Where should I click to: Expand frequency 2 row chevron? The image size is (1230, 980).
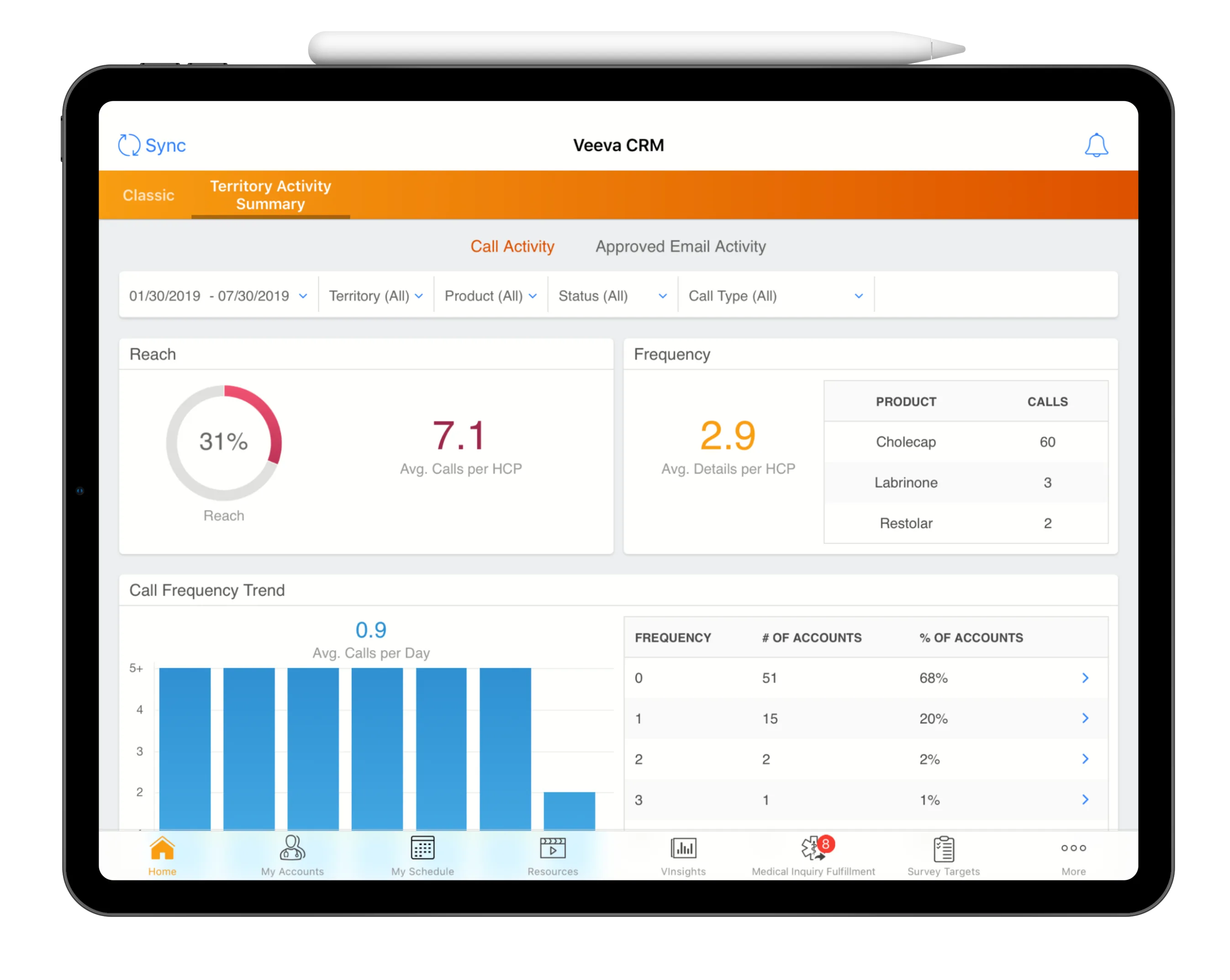pos(1085,759)
